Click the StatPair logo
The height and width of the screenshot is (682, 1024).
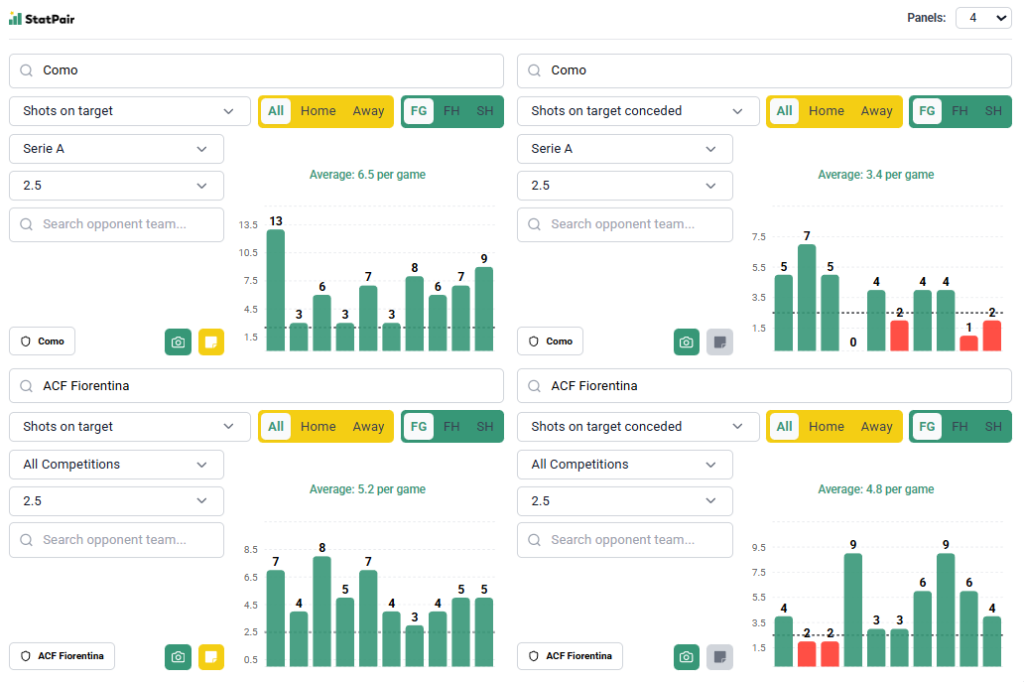click(x=42, y=18)
